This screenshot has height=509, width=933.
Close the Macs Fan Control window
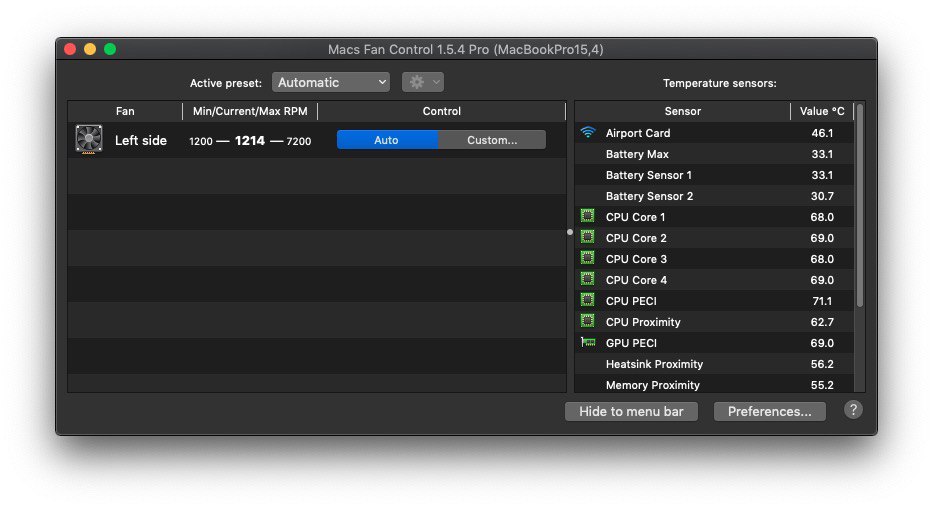[70, 49]
